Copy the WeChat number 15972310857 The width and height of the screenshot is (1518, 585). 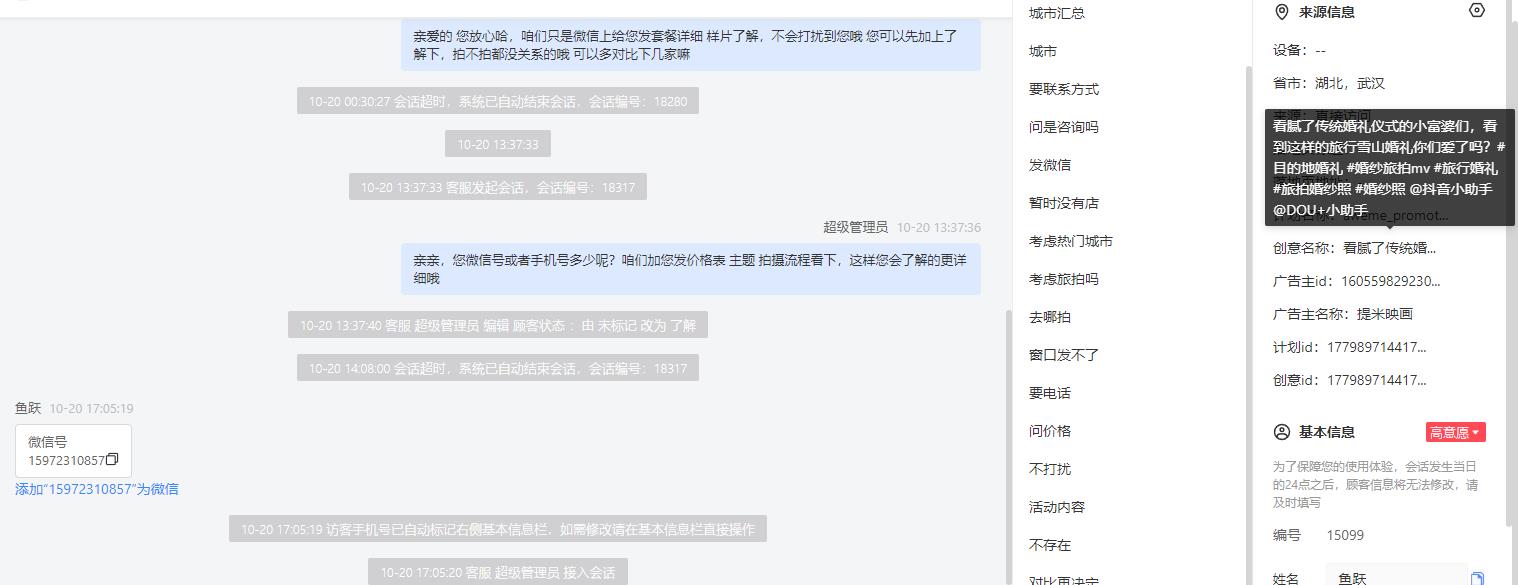(112, 460)
